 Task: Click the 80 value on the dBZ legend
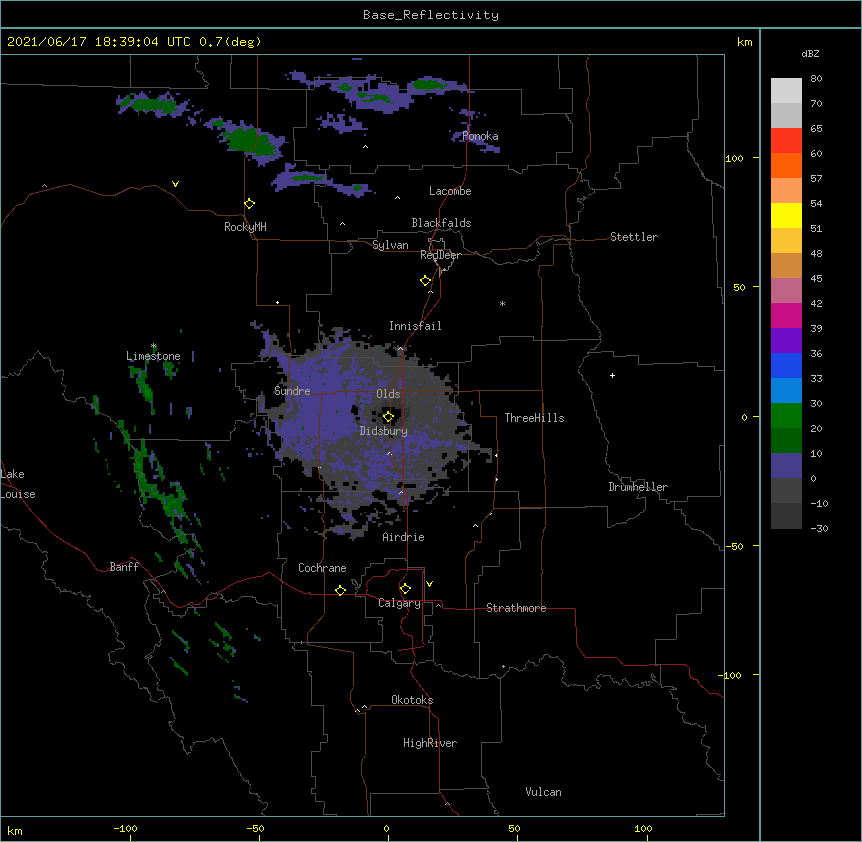(816, 79)
